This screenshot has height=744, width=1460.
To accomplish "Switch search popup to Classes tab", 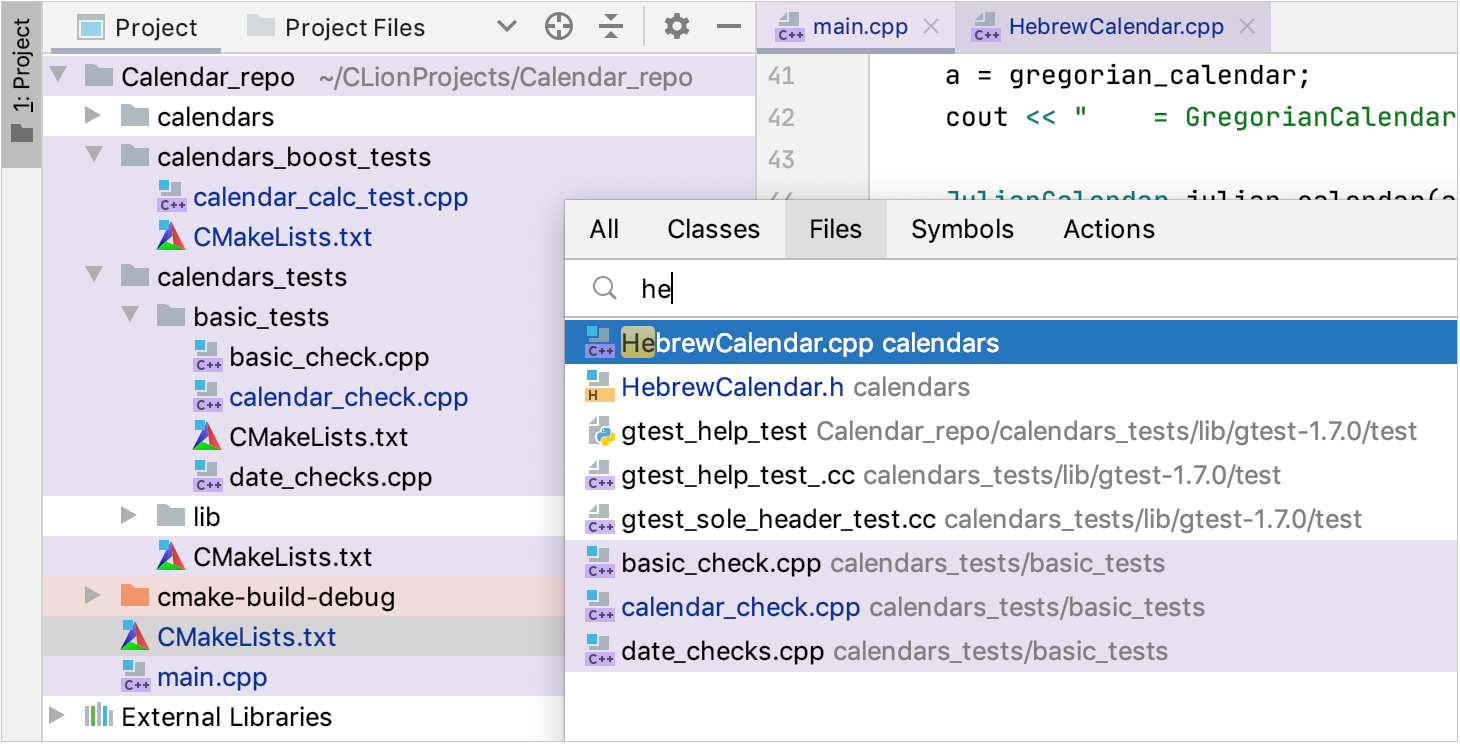I will [714, 229].
